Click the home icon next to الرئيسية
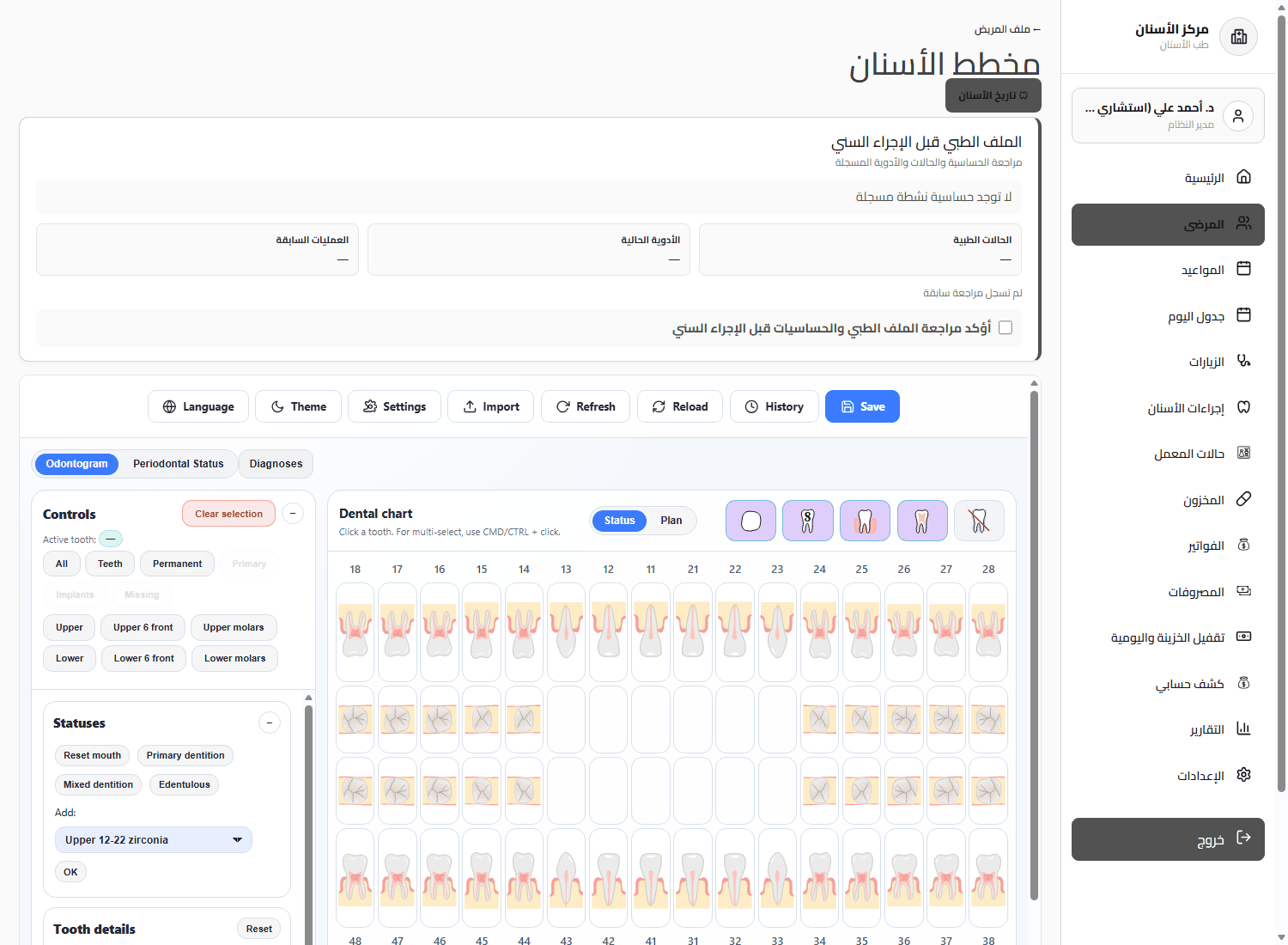 [x=1243, y=177]
